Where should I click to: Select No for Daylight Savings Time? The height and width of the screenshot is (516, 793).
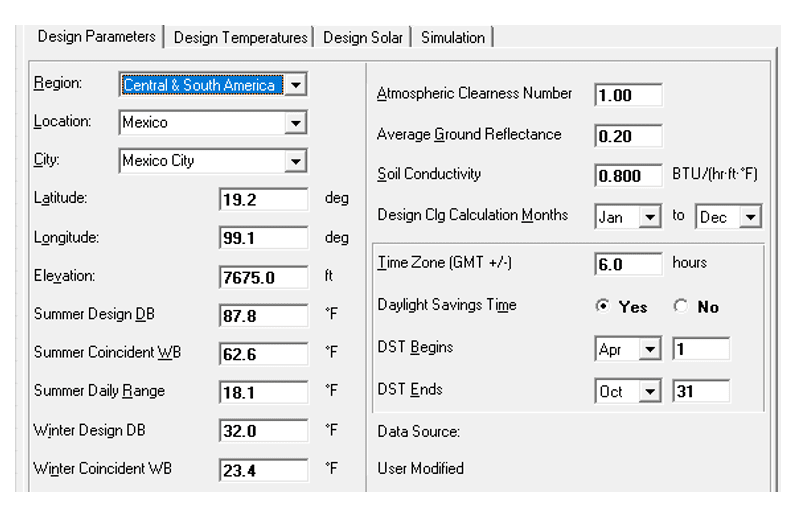coord(678,307)
